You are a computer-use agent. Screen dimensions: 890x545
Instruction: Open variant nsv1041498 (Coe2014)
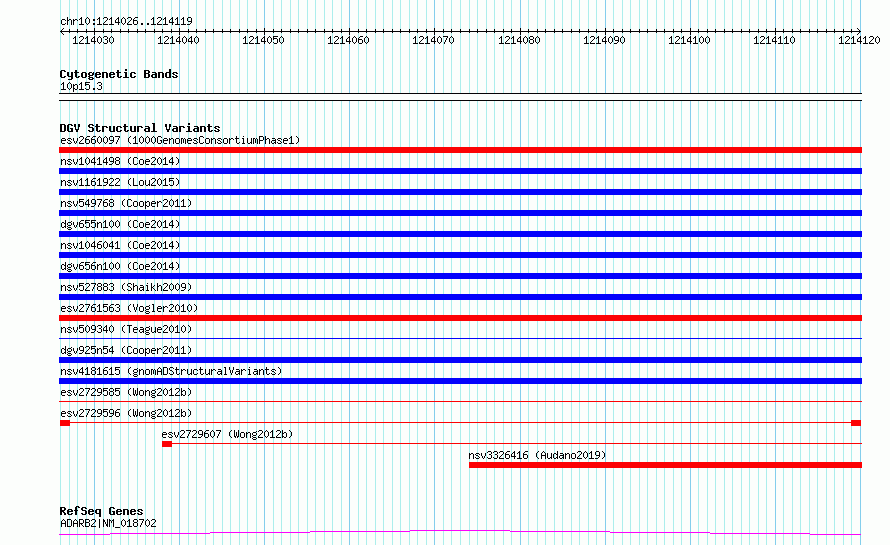click(120, 161)
